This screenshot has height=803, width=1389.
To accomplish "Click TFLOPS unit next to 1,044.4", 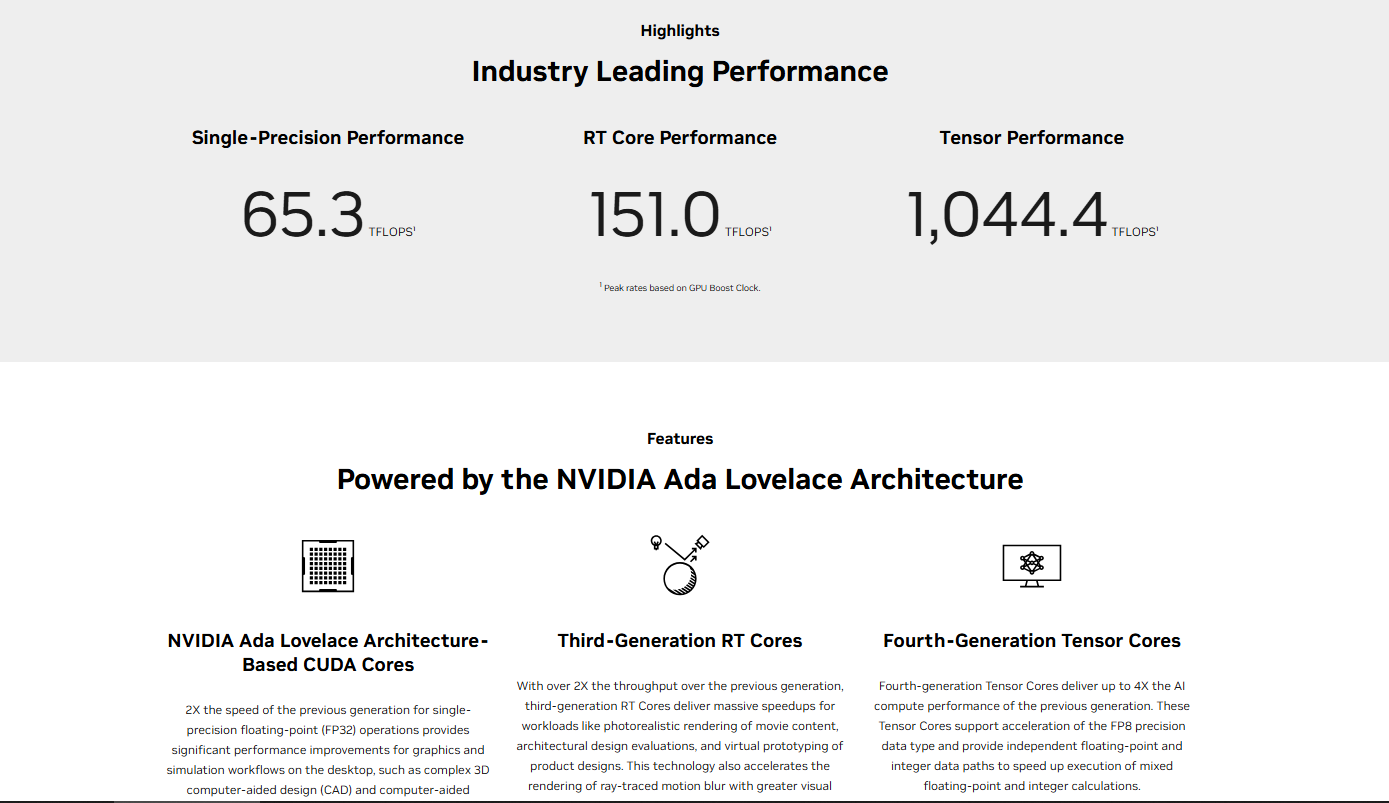I will coord(1135,232).
